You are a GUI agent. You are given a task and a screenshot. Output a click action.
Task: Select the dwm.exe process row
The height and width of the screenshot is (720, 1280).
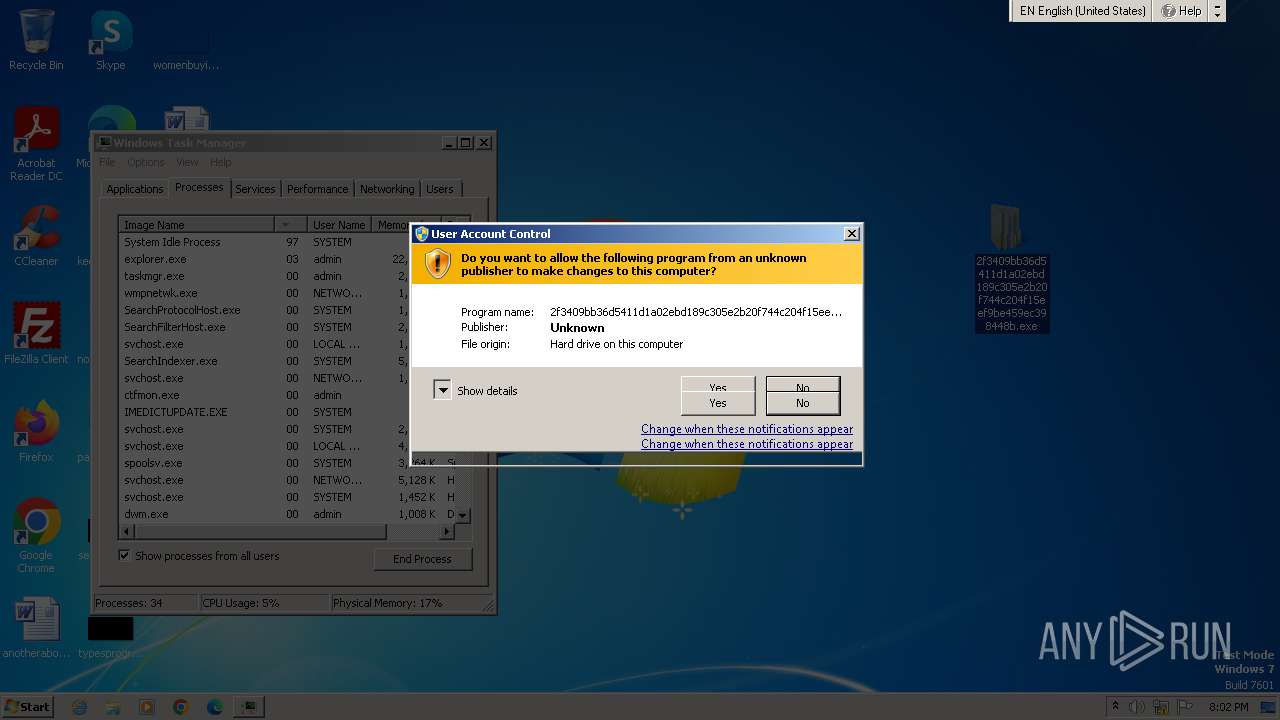(286, 514)
